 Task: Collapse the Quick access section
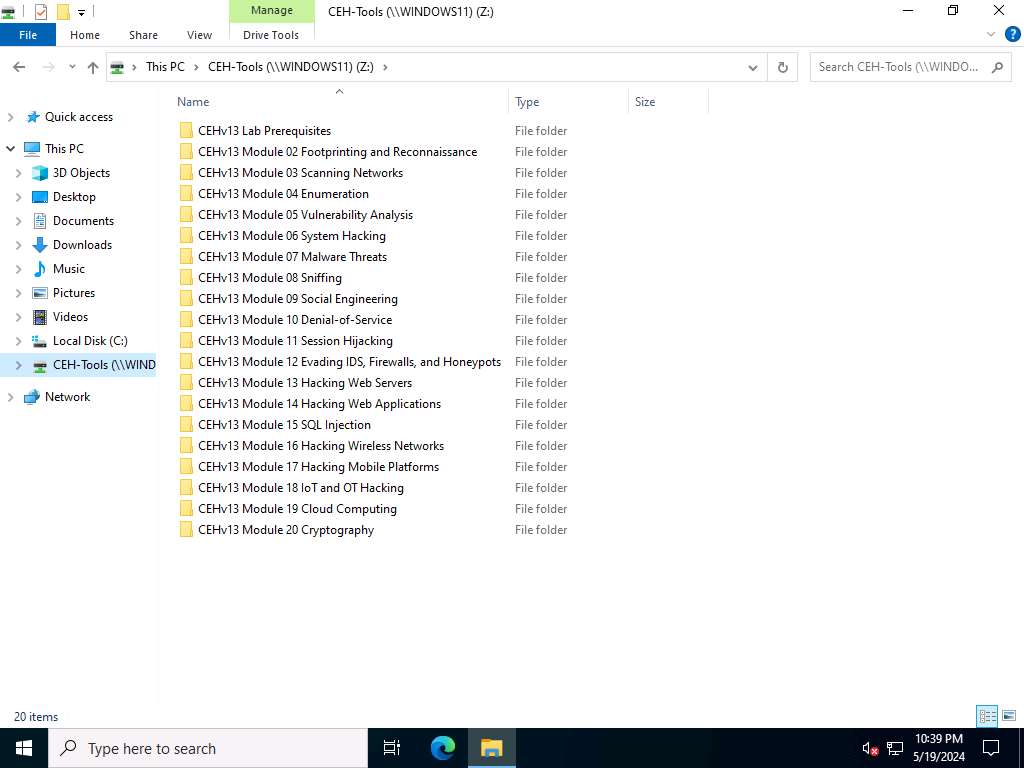10,116
